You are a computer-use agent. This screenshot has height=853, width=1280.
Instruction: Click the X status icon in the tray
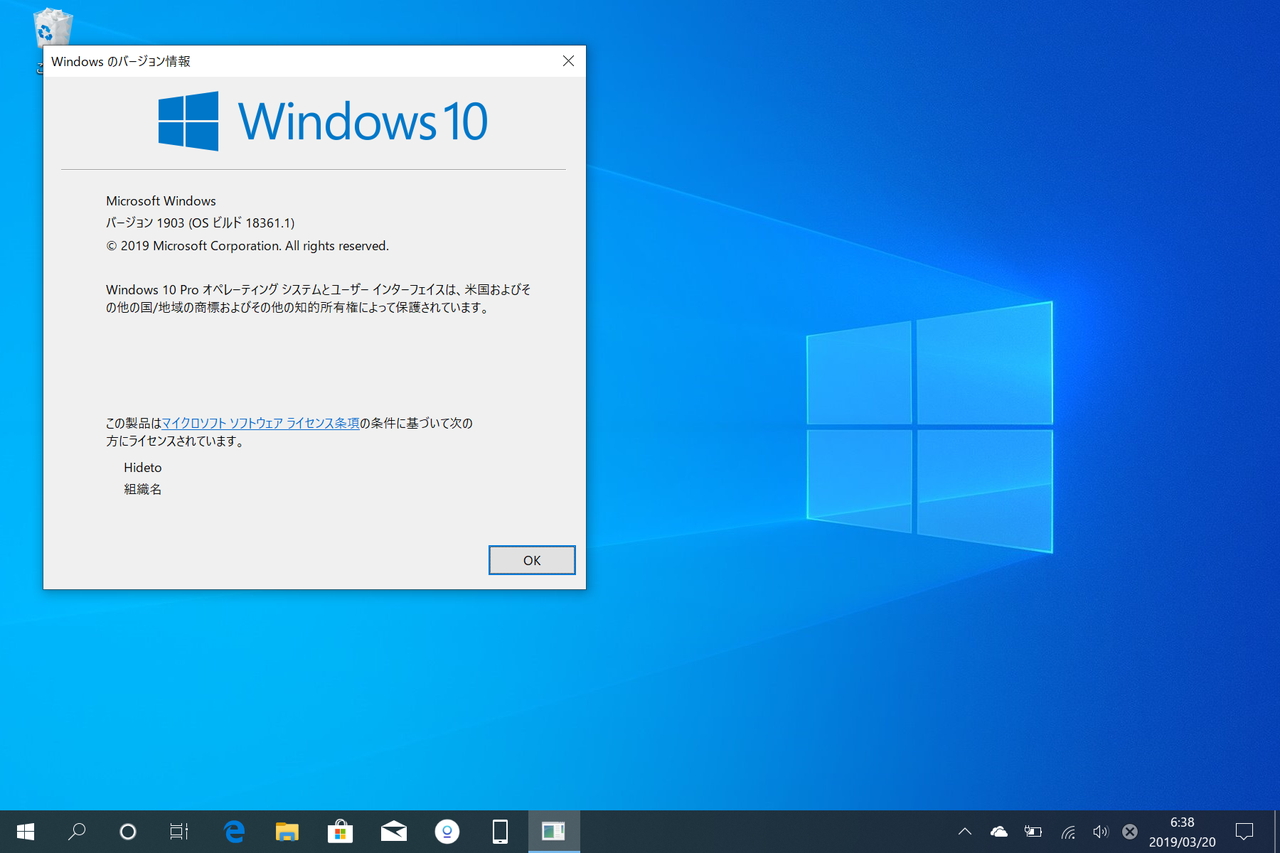pos(1129,831)
